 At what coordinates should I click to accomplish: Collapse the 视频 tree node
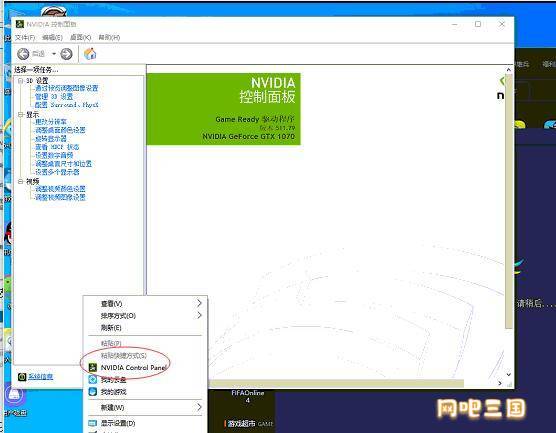pos(21,181)
